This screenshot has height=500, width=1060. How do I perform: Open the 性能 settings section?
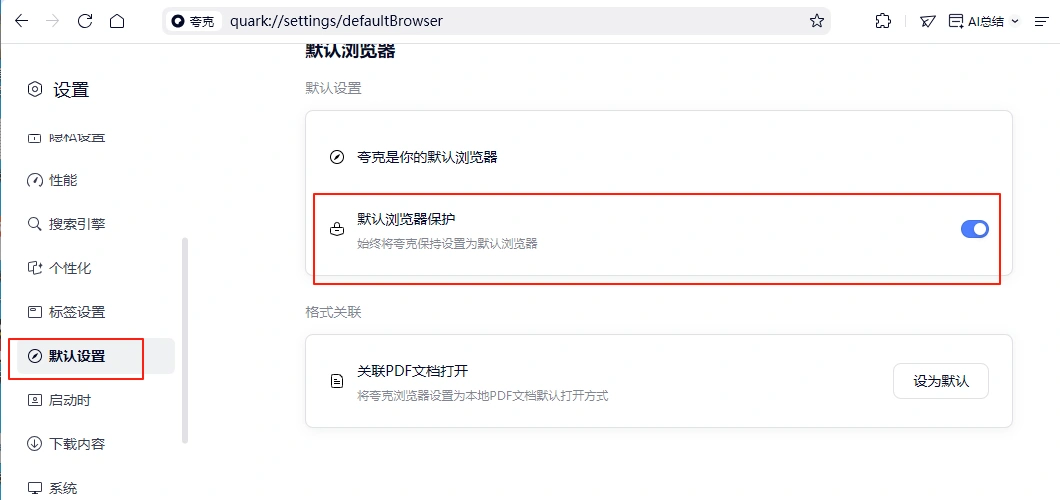click(62, 180)
